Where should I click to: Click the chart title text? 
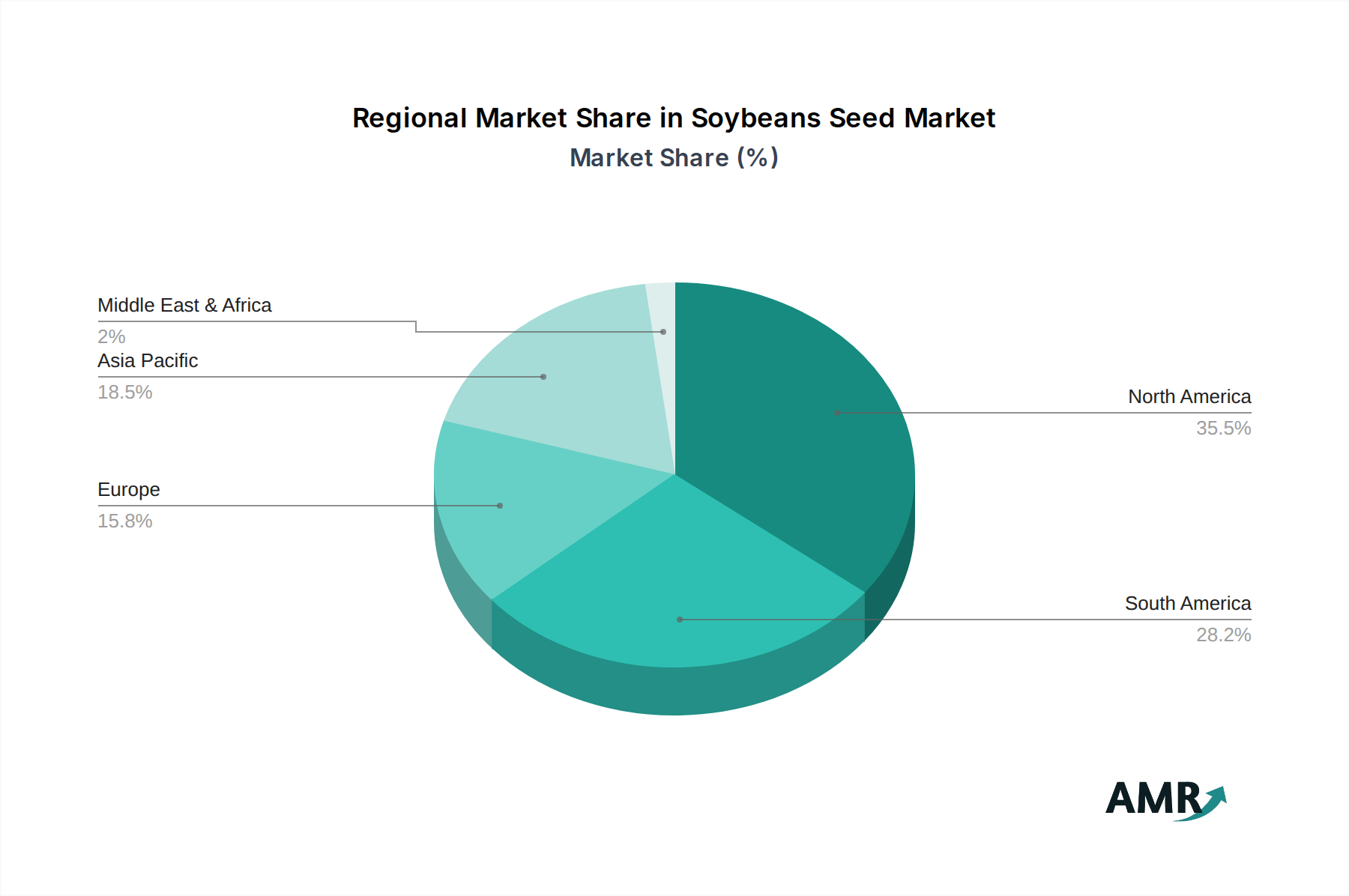click(x=674, y=118)
